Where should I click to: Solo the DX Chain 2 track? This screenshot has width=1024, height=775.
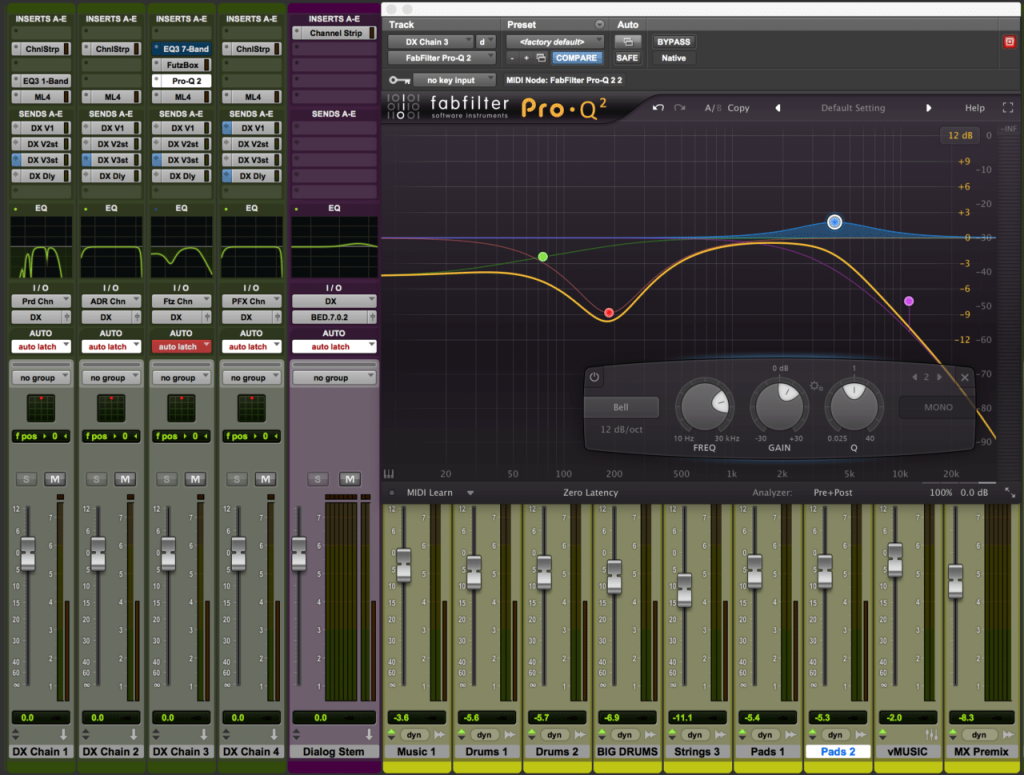pos(96,479)
